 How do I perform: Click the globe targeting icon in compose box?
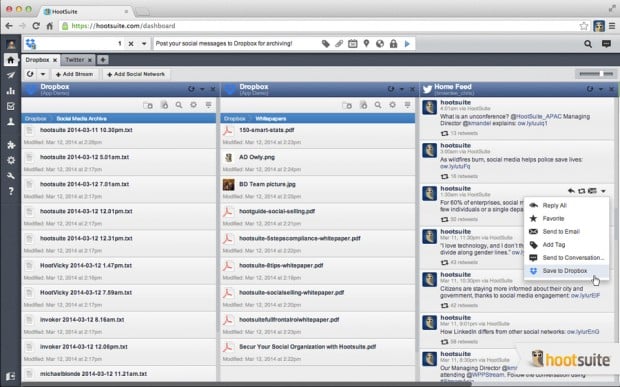coord(380,43)
